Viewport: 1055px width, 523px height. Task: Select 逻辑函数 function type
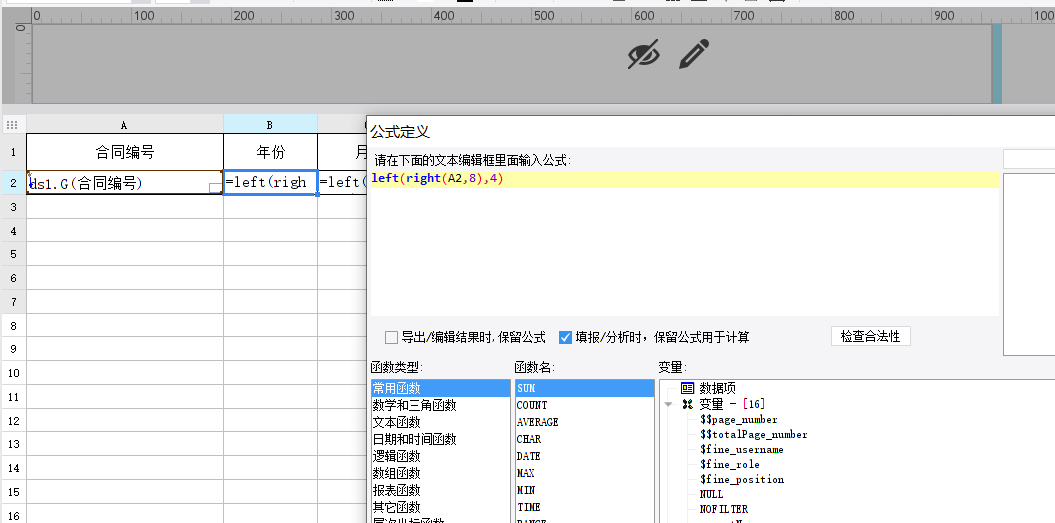tap(441, 456)
